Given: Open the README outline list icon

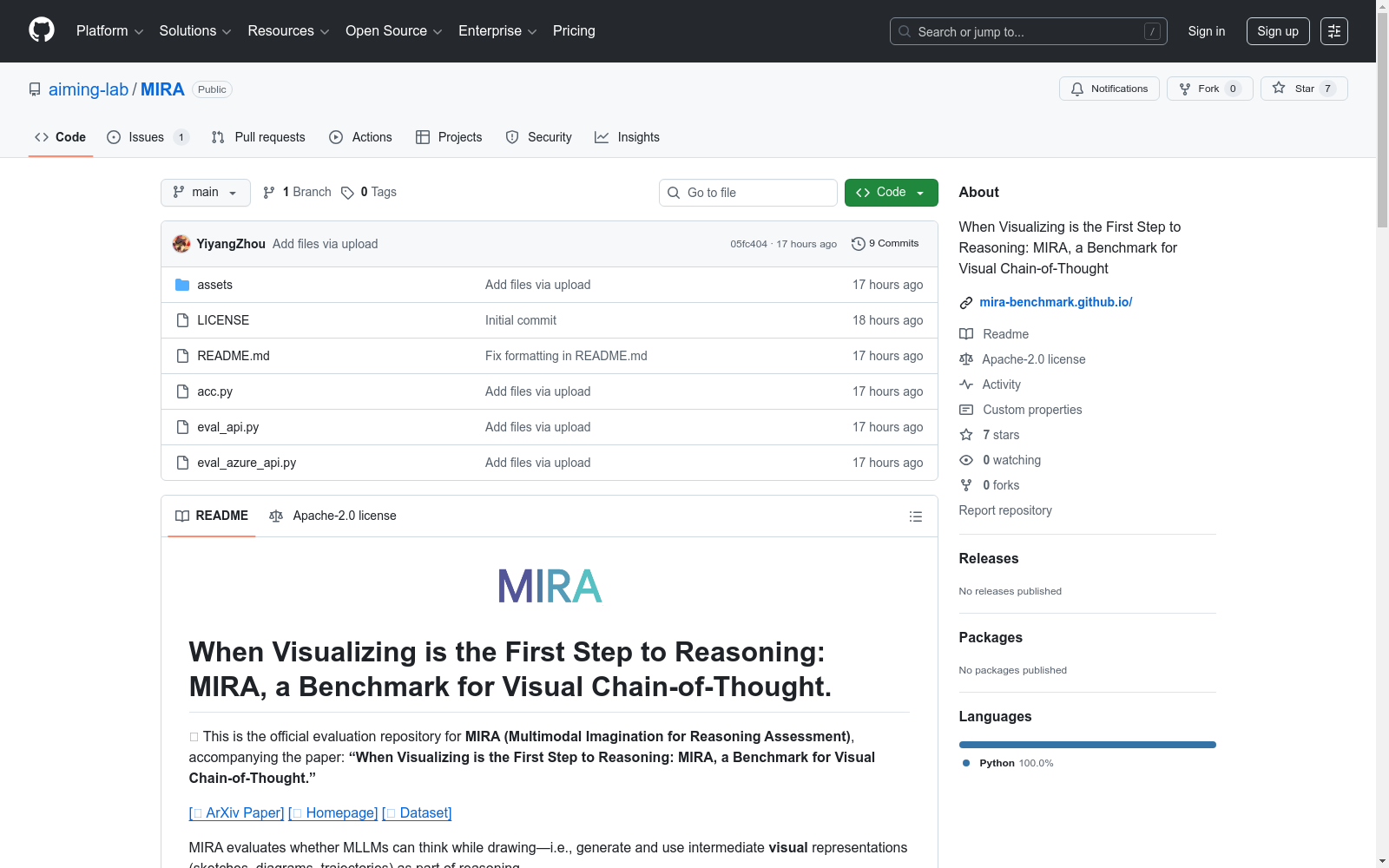Looking at the screenshot, I should tap(915, 516).
